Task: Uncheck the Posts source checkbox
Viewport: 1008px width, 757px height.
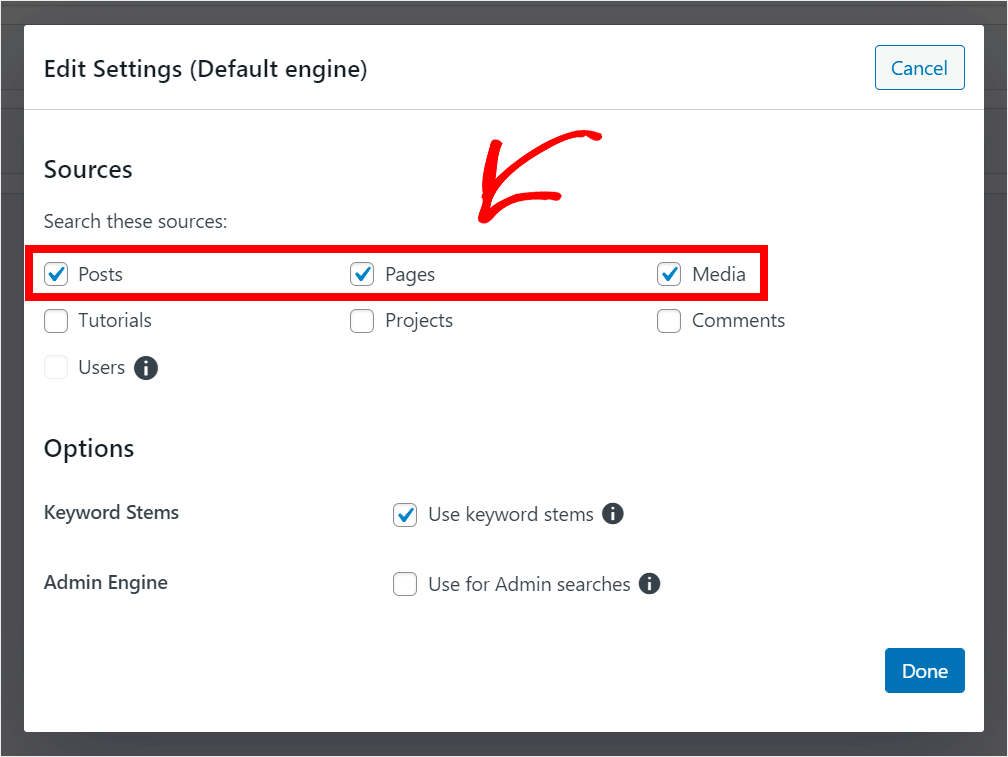Action: pos(56,274)
